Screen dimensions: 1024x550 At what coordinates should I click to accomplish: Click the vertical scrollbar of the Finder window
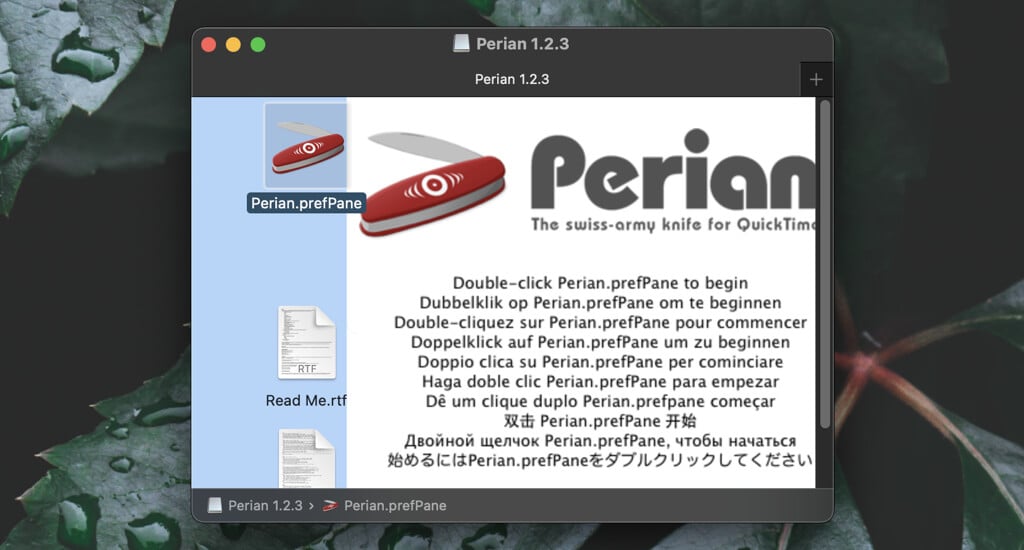pos(825,265)
